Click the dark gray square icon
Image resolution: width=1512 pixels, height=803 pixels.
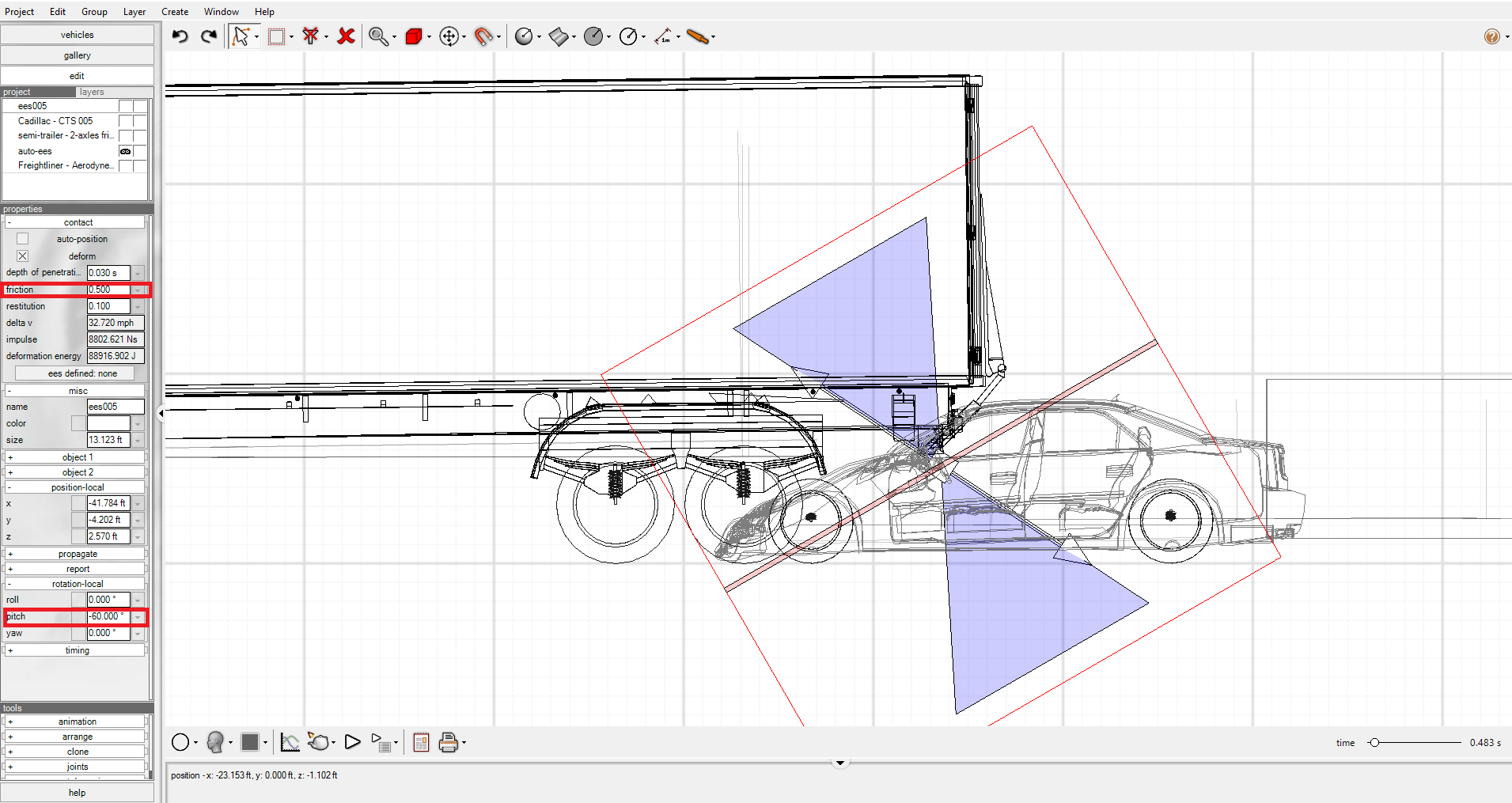(250, 742)
